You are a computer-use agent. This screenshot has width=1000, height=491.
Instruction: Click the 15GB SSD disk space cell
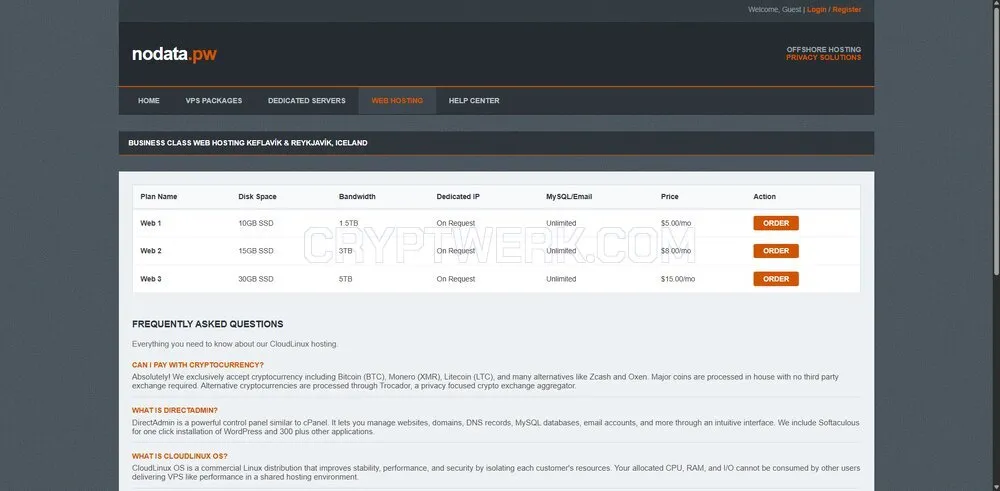pos(256,251)
